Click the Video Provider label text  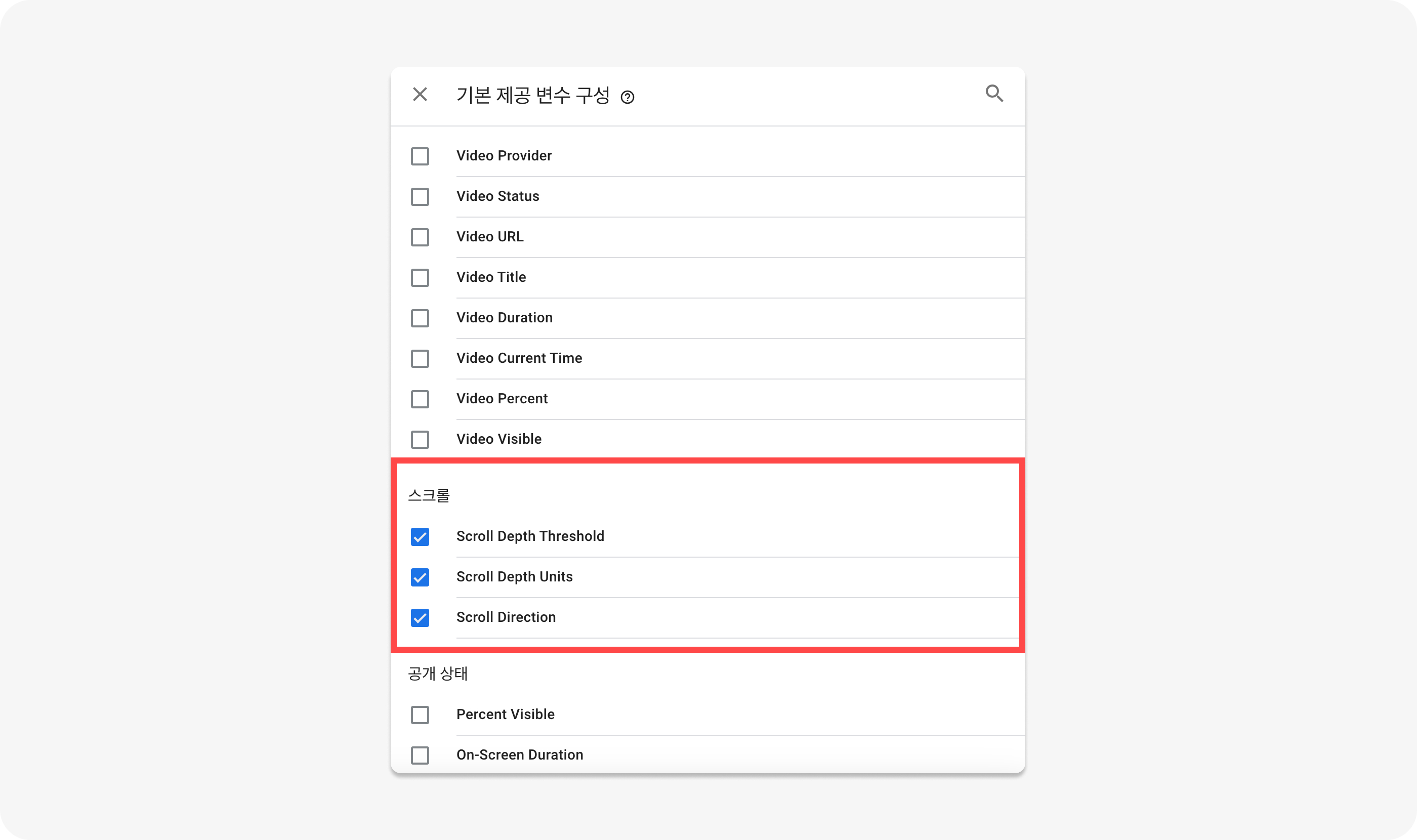(504, 156)
